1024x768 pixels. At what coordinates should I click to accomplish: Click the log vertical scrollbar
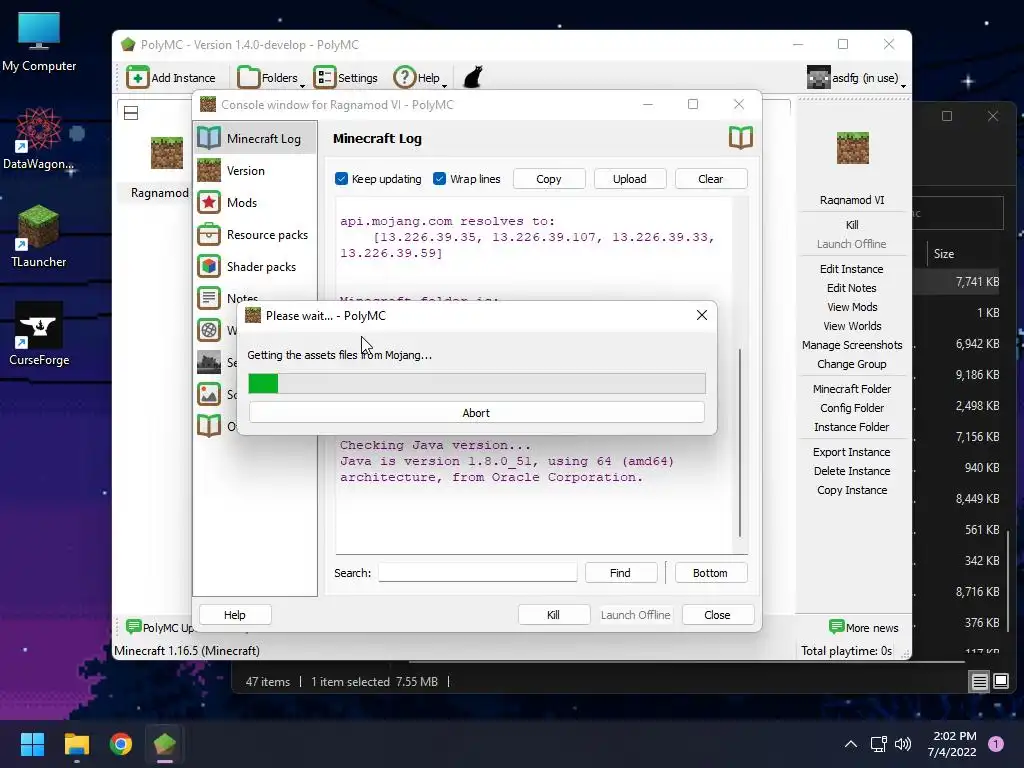tap(740, 443)
